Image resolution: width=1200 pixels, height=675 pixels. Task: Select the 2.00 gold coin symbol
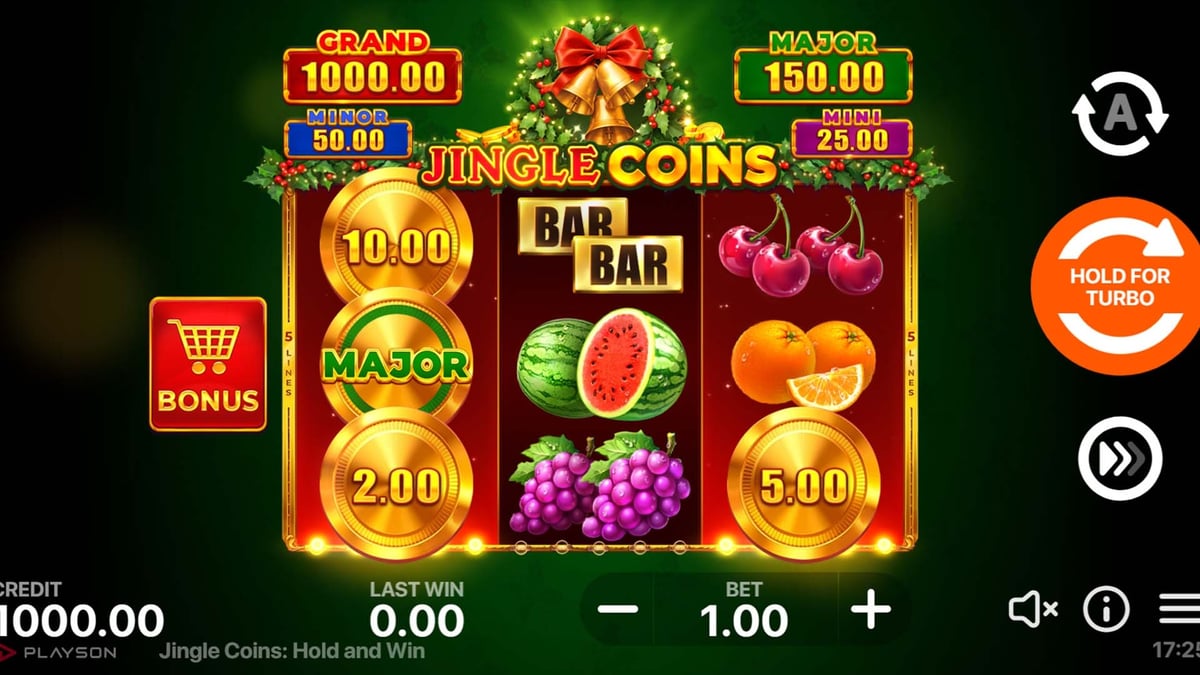[396, 485]
